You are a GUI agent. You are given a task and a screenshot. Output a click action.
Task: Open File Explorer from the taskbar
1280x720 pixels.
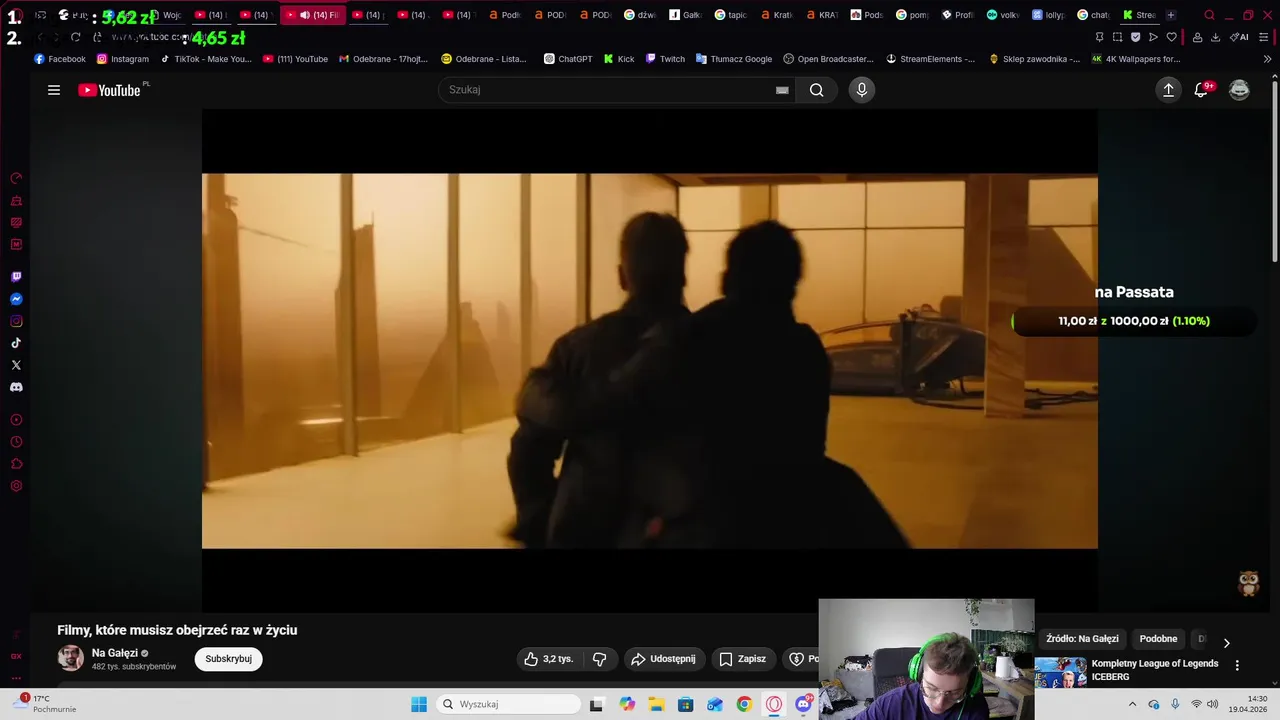656,704
